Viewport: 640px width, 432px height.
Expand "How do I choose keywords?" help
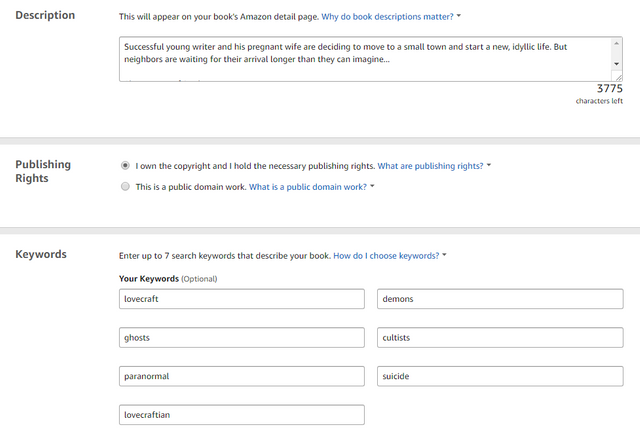pos(385,255)
